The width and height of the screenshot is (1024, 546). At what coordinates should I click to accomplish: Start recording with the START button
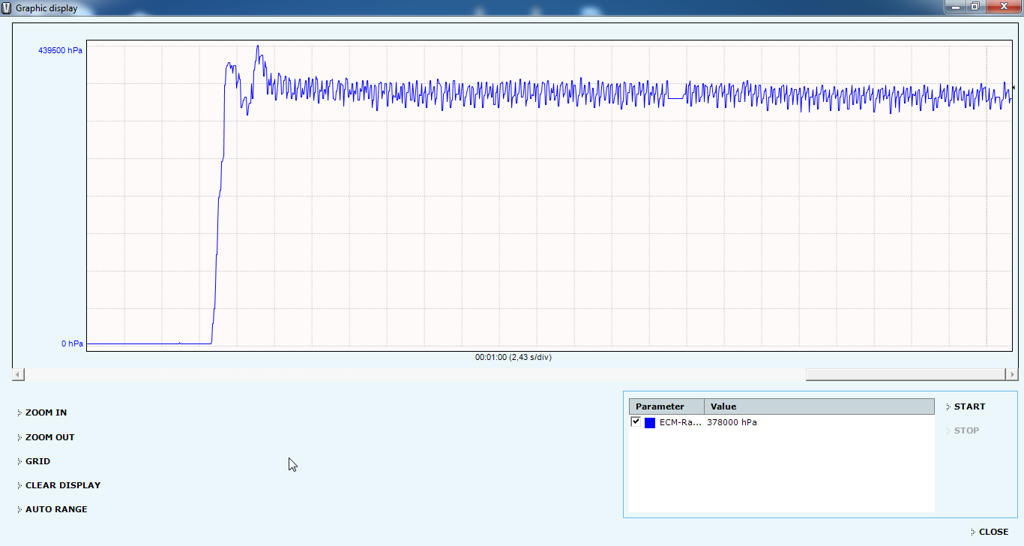point(969,407)
